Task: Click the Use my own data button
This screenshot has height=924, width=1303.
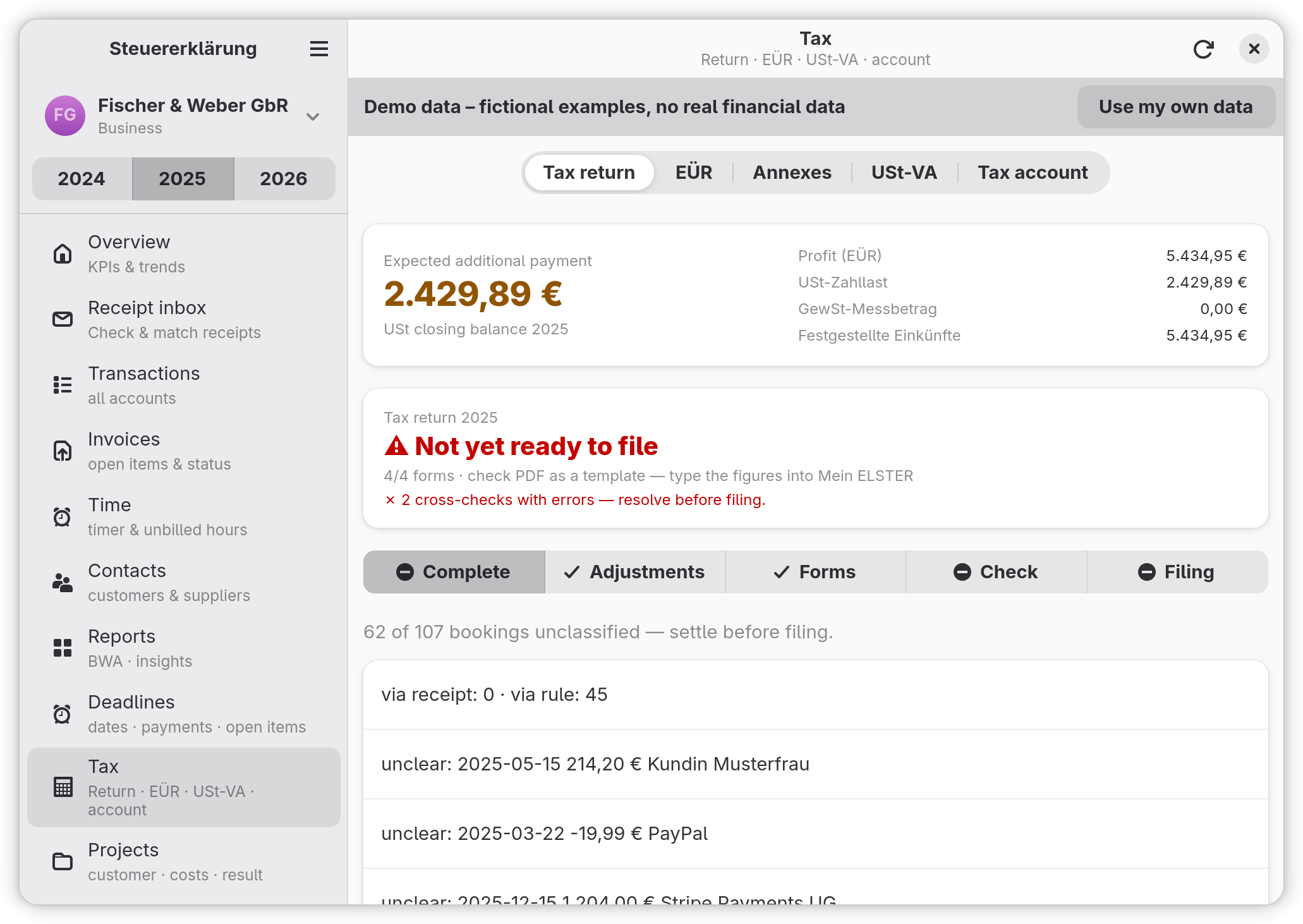Action: click(x=1175, y=107)
